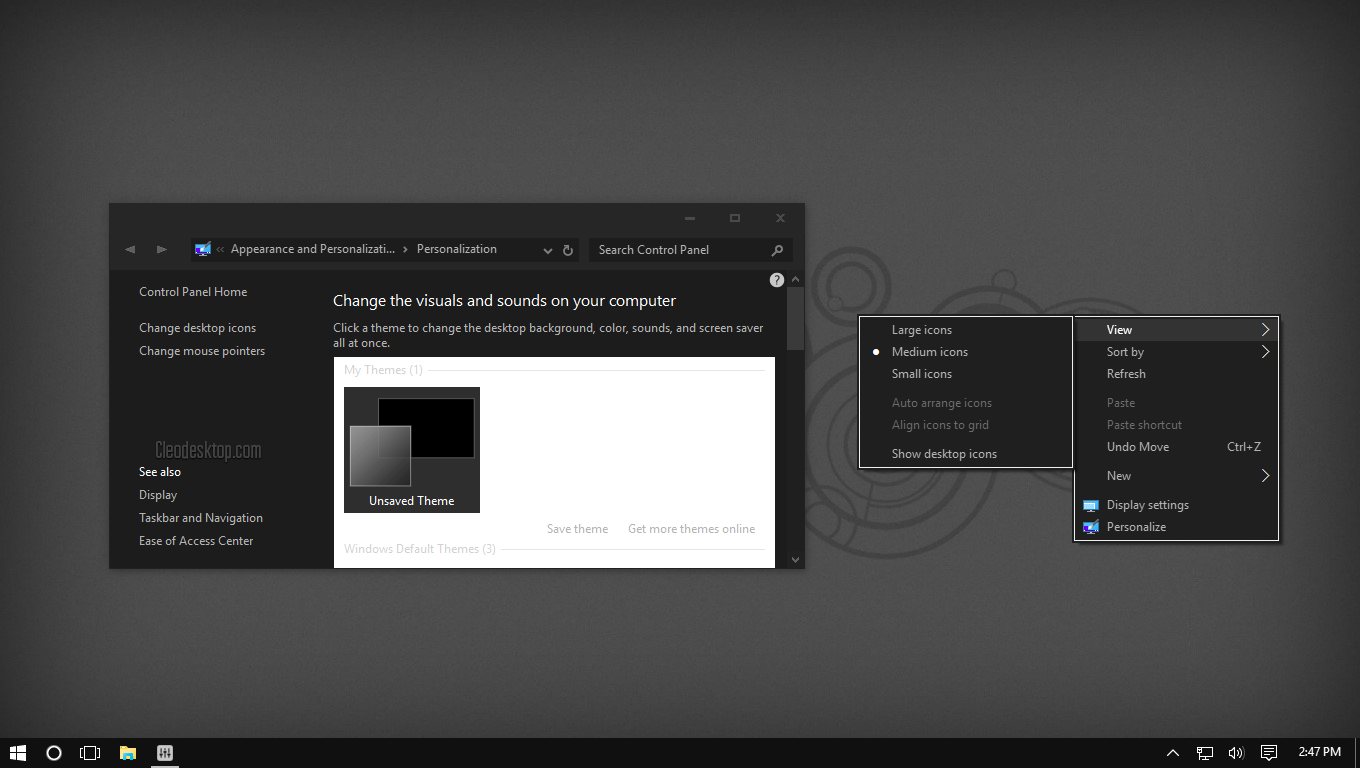The image size is (1360, 768).
Task: Open Task View from the taskbar
Action: coord(90,753)
